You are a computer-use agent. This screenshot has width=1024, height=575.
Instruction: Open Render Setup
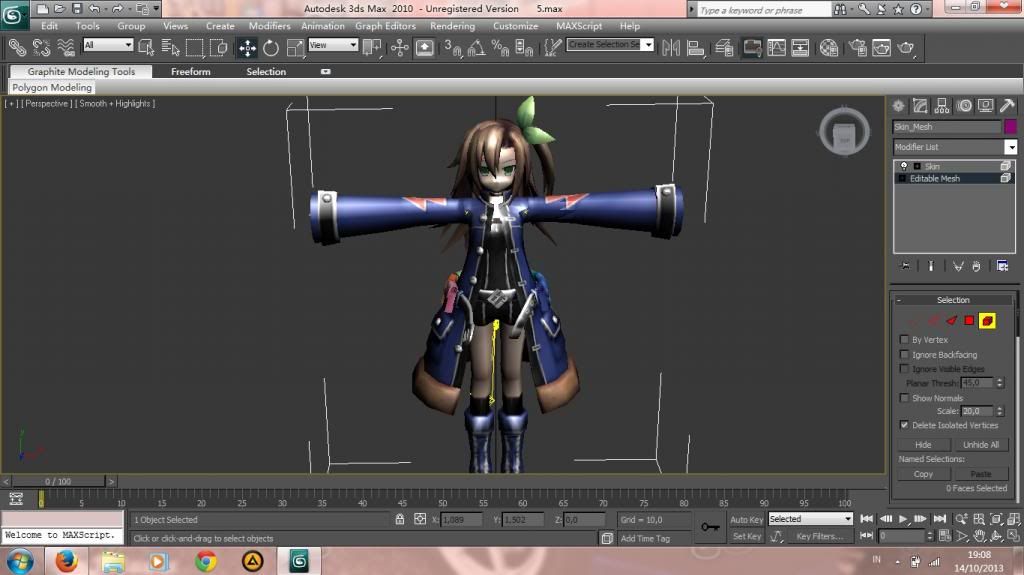(x=857, y=48)
